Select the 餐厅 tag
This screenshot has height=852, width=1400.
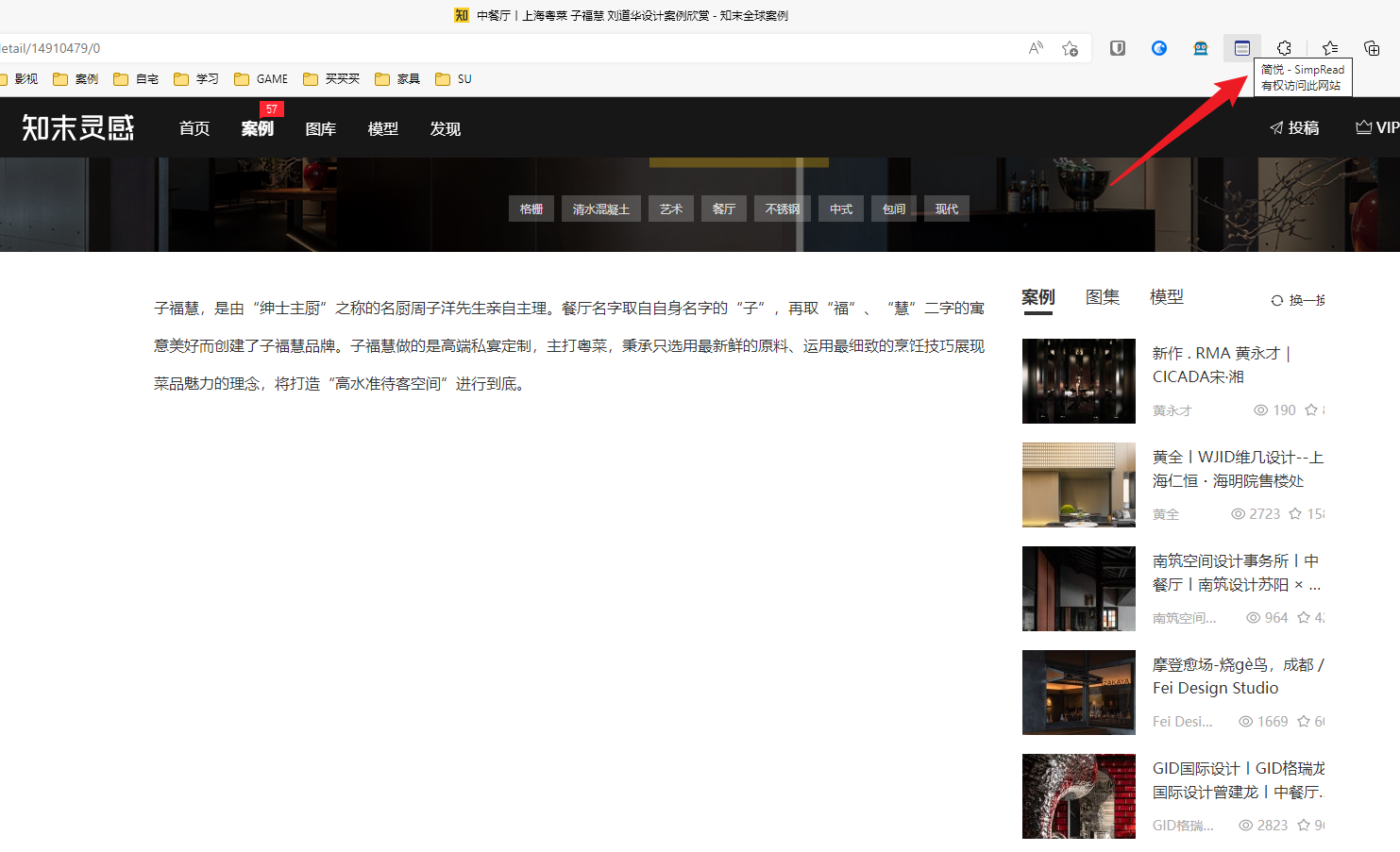click(724, 209)
